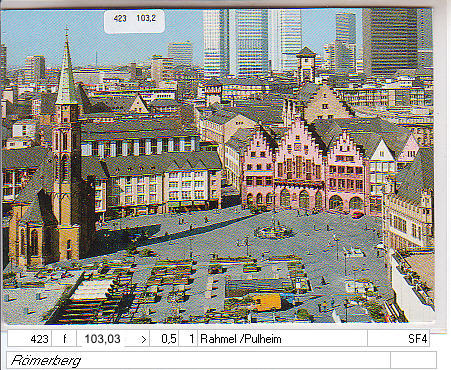Click the yellow truck in the postcard
The height and width of the screenshot is (370, 451).
pyautogui.click(x=267, y=302)
